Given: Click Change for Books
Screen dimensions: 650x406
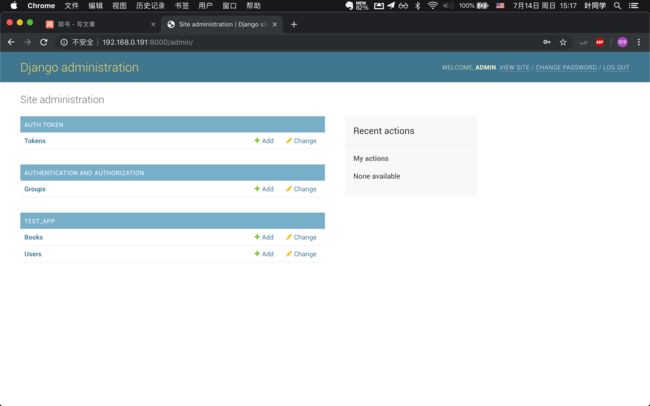Looking at the screenshot, I should [301, 237].
